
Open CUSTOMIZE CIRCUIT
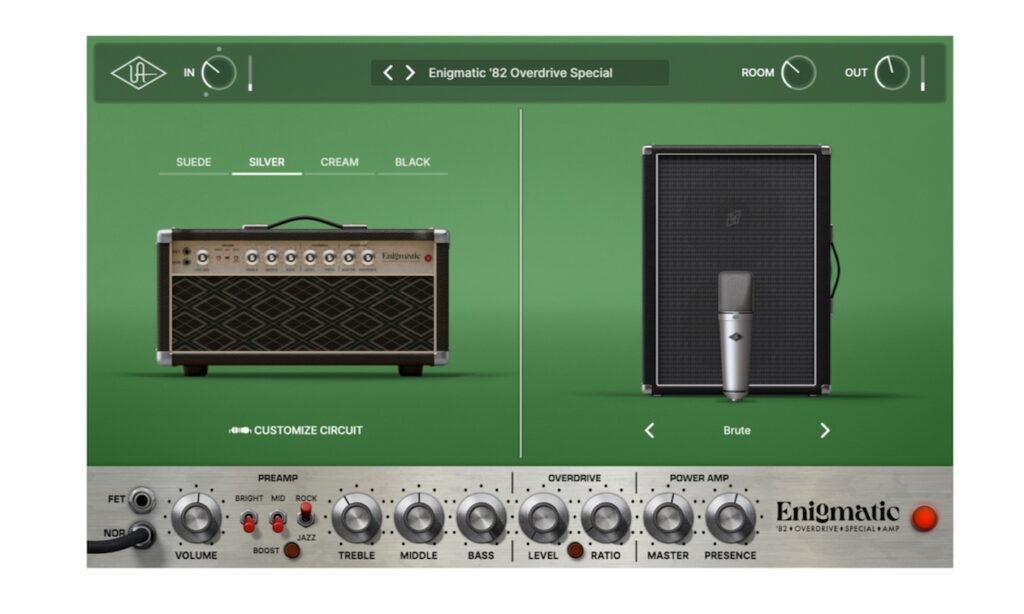[296, 430]
